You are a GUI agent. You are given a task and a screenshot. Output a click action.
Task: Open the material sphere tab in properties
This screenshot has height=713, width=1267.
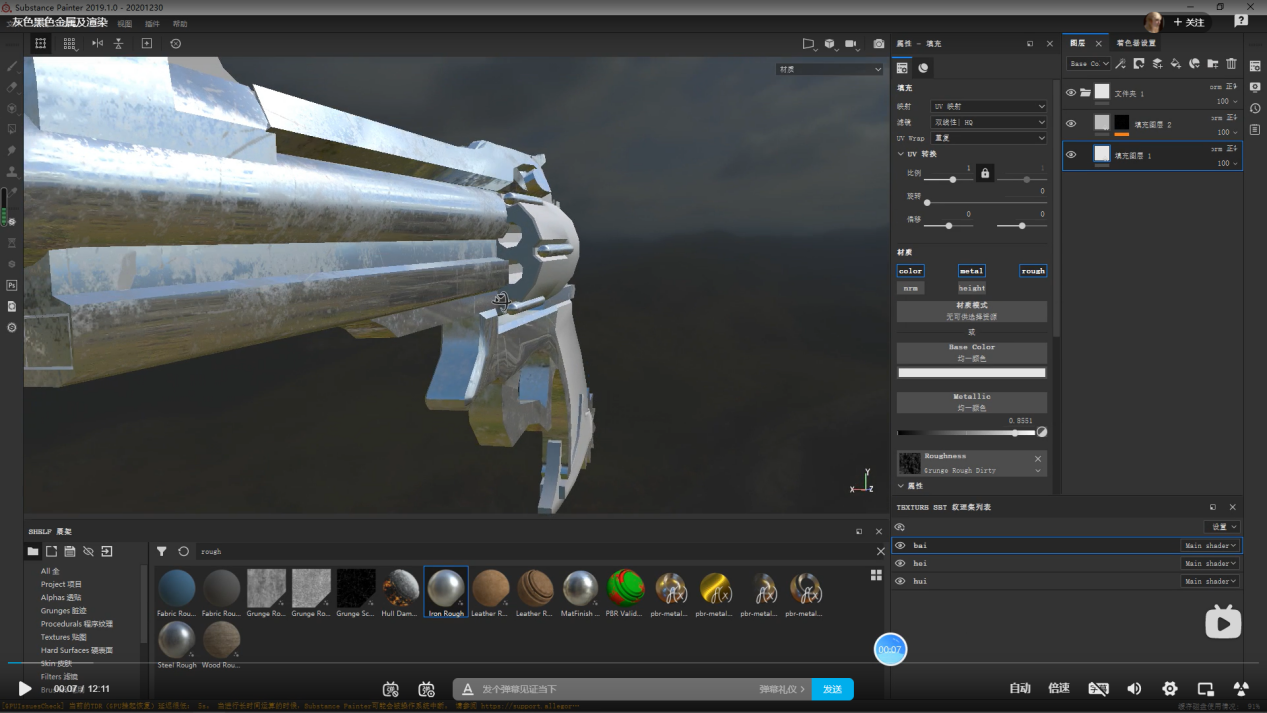pos(923,68)
